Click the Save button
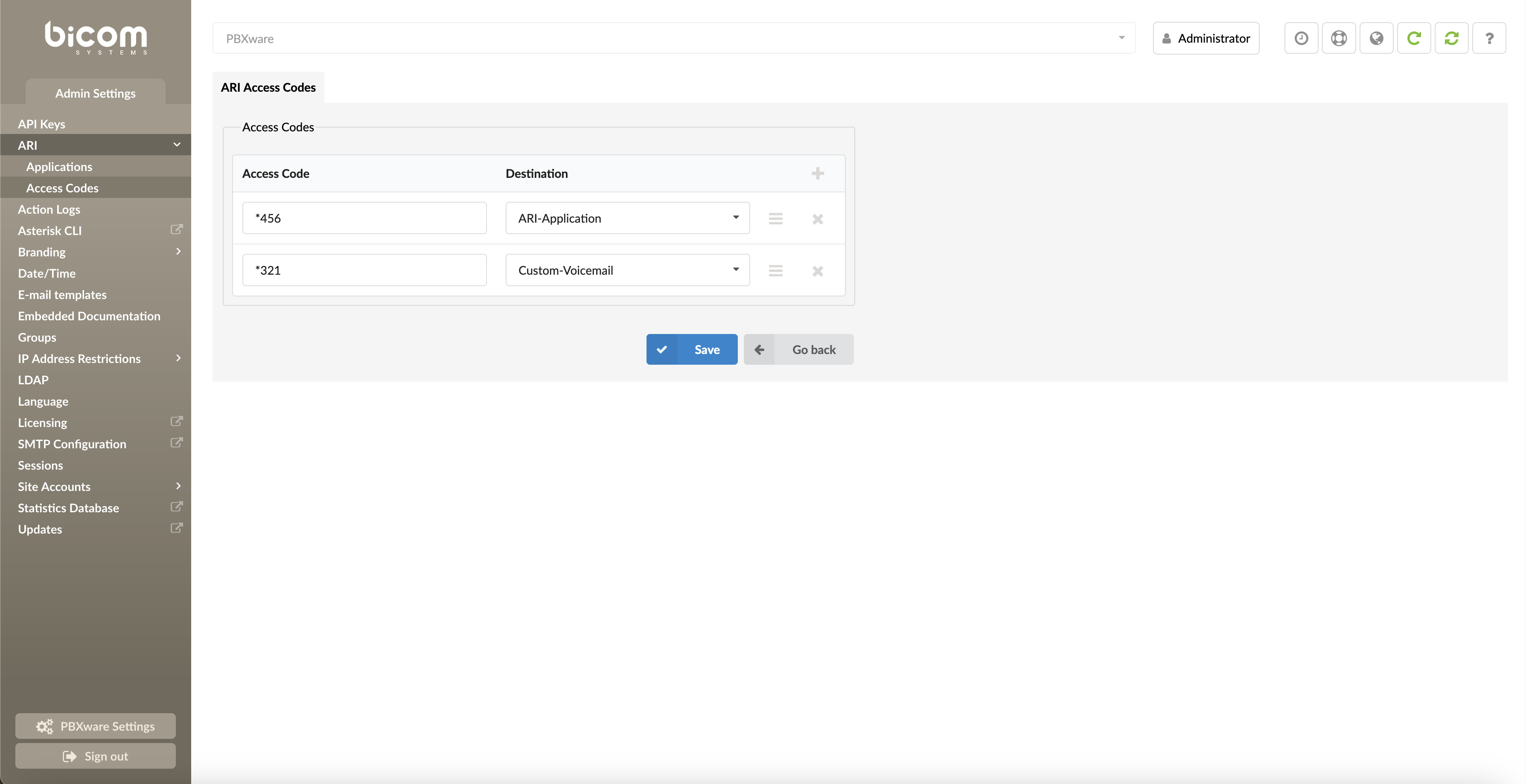Image resolution: width=1526 pixels, height=784 pixels. click(x=692, y=349)
